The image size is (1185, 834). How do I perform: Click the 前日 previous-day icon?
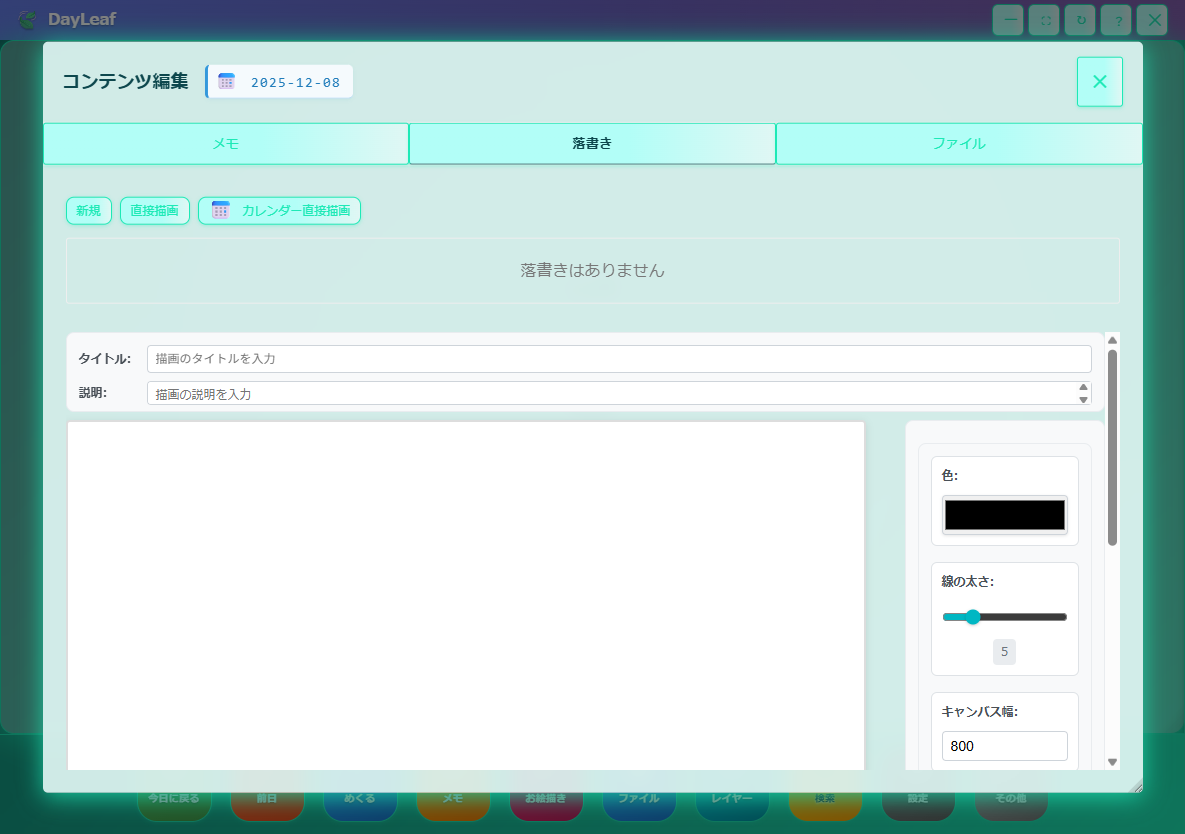(x=267, y=797)
